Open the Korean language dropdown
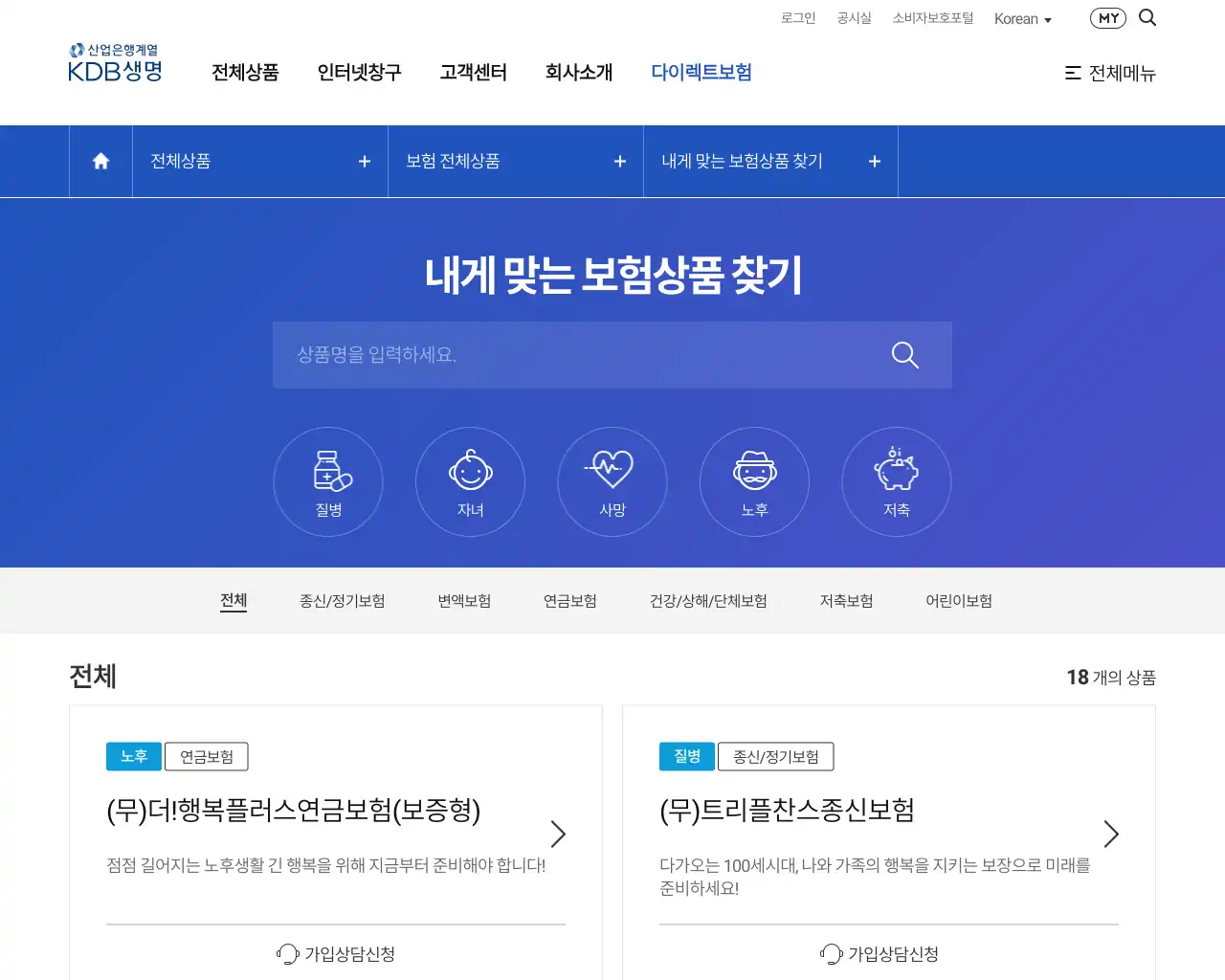The height and width of the screenshot is (980, 1225). click(x=1022, y=18)
